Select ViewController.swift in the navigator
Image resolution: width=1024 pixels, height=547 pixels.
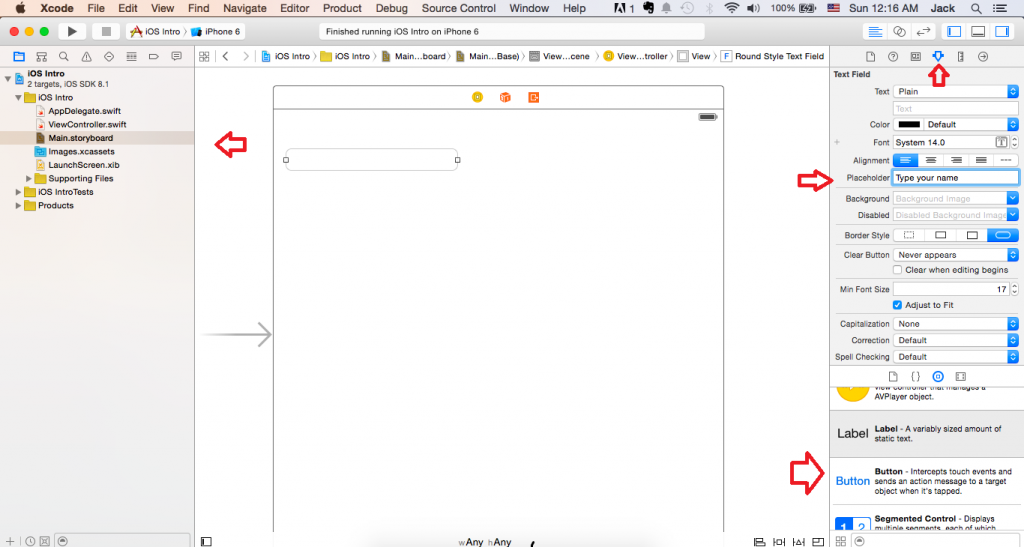(x=86, y=124)
